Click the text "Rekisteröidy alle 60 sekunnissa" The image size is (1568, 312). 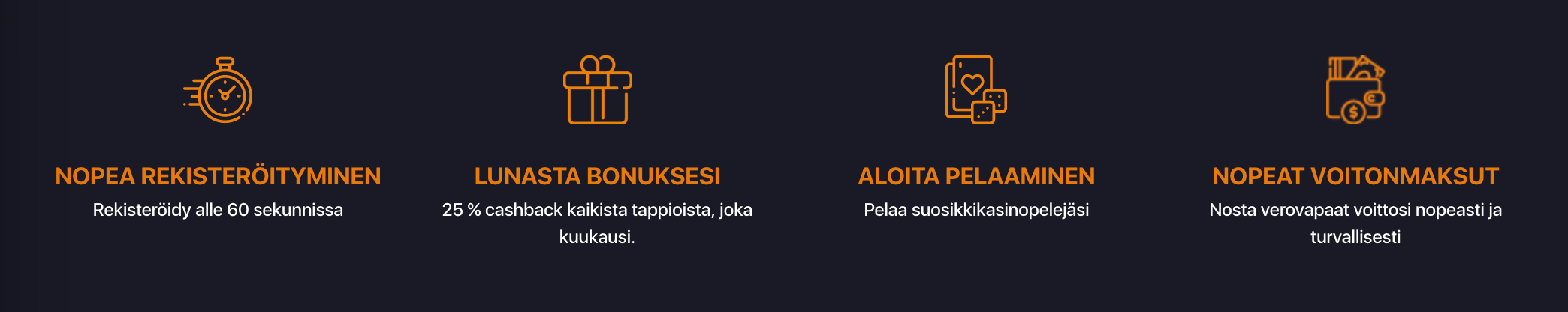point(218,210)
